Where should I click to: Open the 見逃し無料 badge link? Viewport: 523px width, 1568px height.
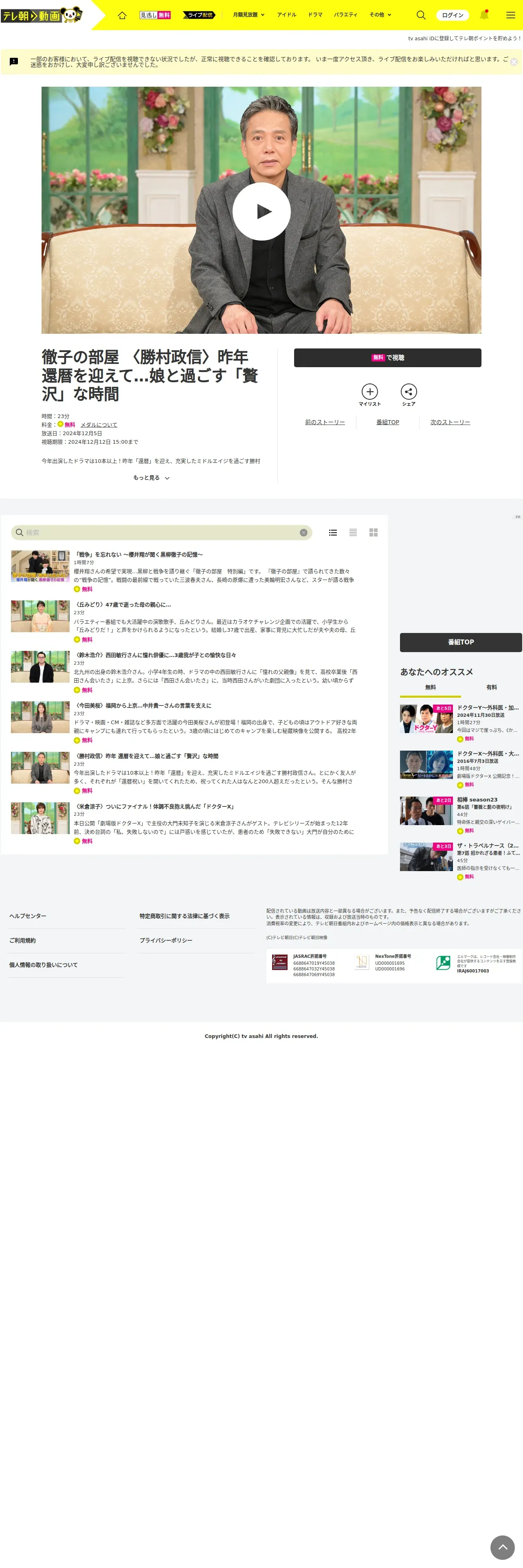tap(155, 15)
